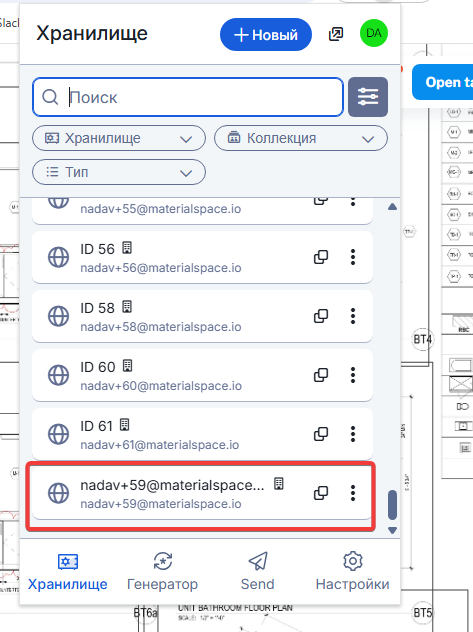473x632 pixels.
Task: Switch to the Генератор tab
Action: point(162,572)
